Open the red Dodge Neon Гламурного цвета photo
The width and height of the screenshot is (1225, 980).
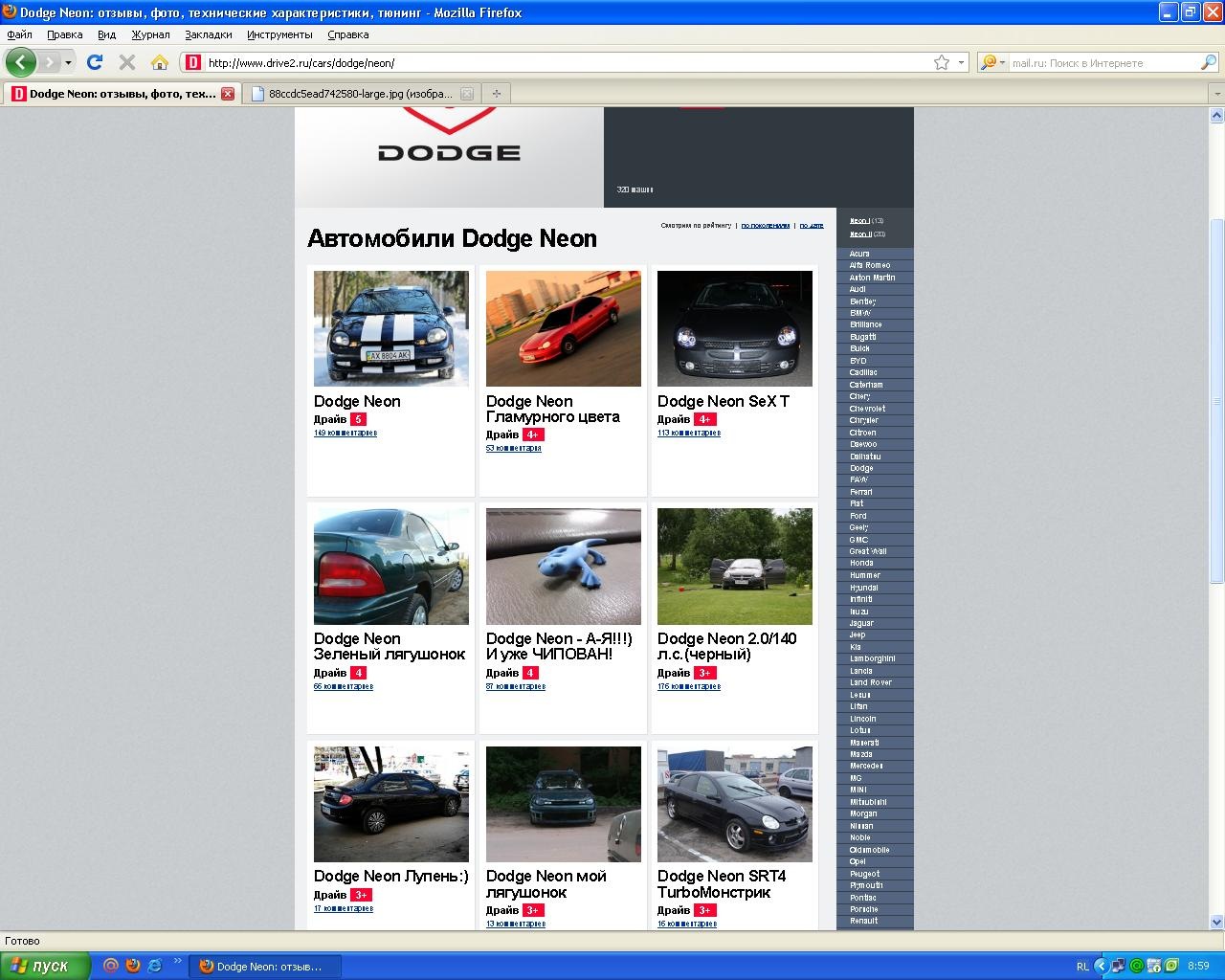point(564,328)
